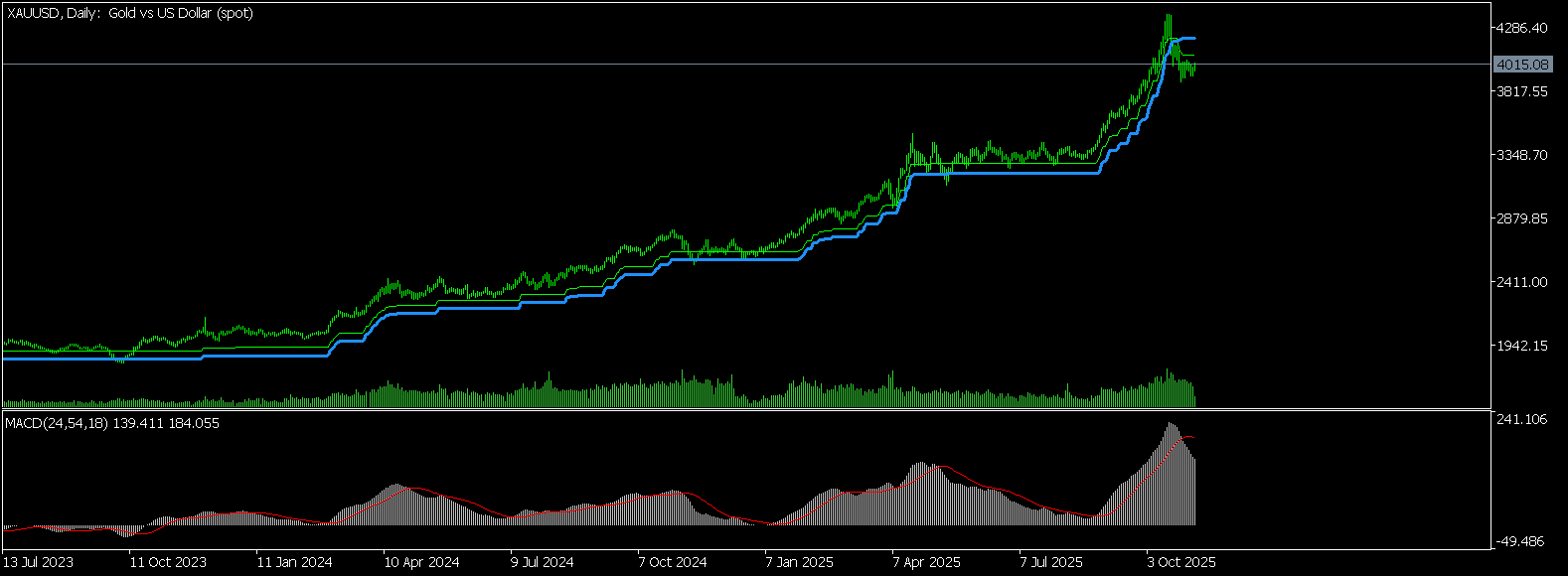The height and width of the screenshot is (576, 1568).
Task: Click the 4286.40 price axis label
Action: click(x=1522, y=28)
